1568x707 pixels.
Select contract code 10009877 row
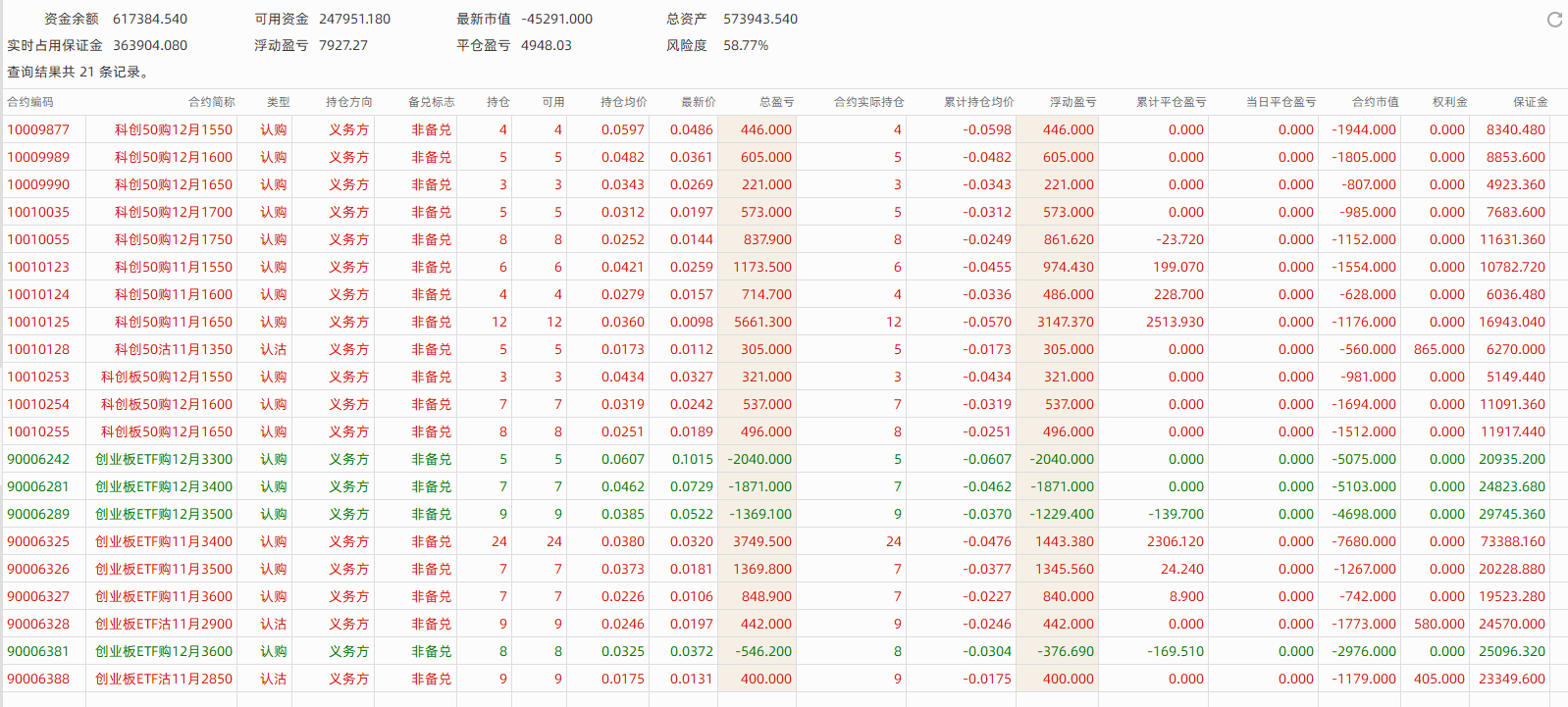(x=38, y=129)
